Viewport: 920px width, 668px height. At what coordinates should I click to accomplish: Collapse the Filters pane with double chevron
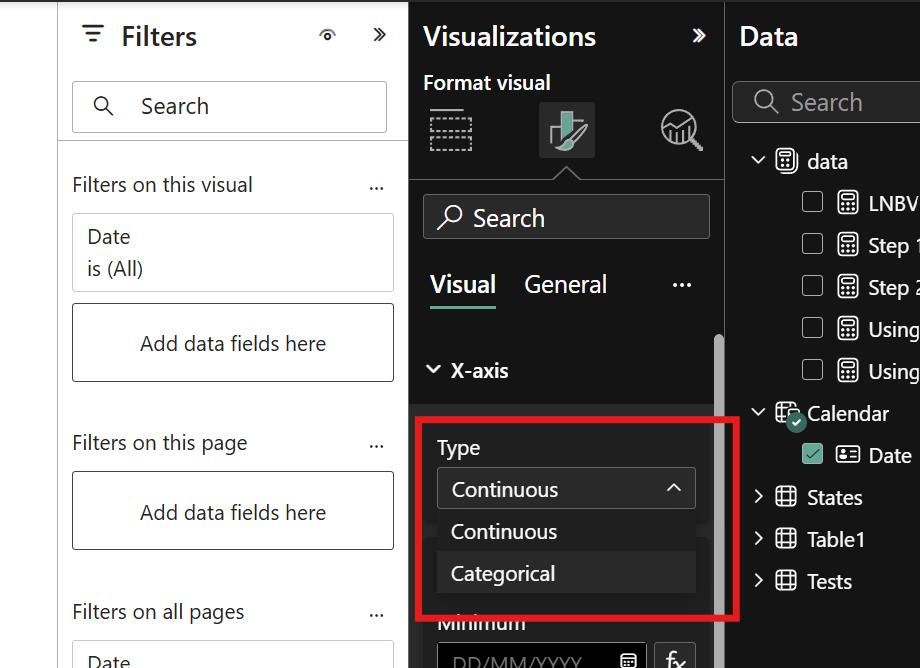point(380,35)
